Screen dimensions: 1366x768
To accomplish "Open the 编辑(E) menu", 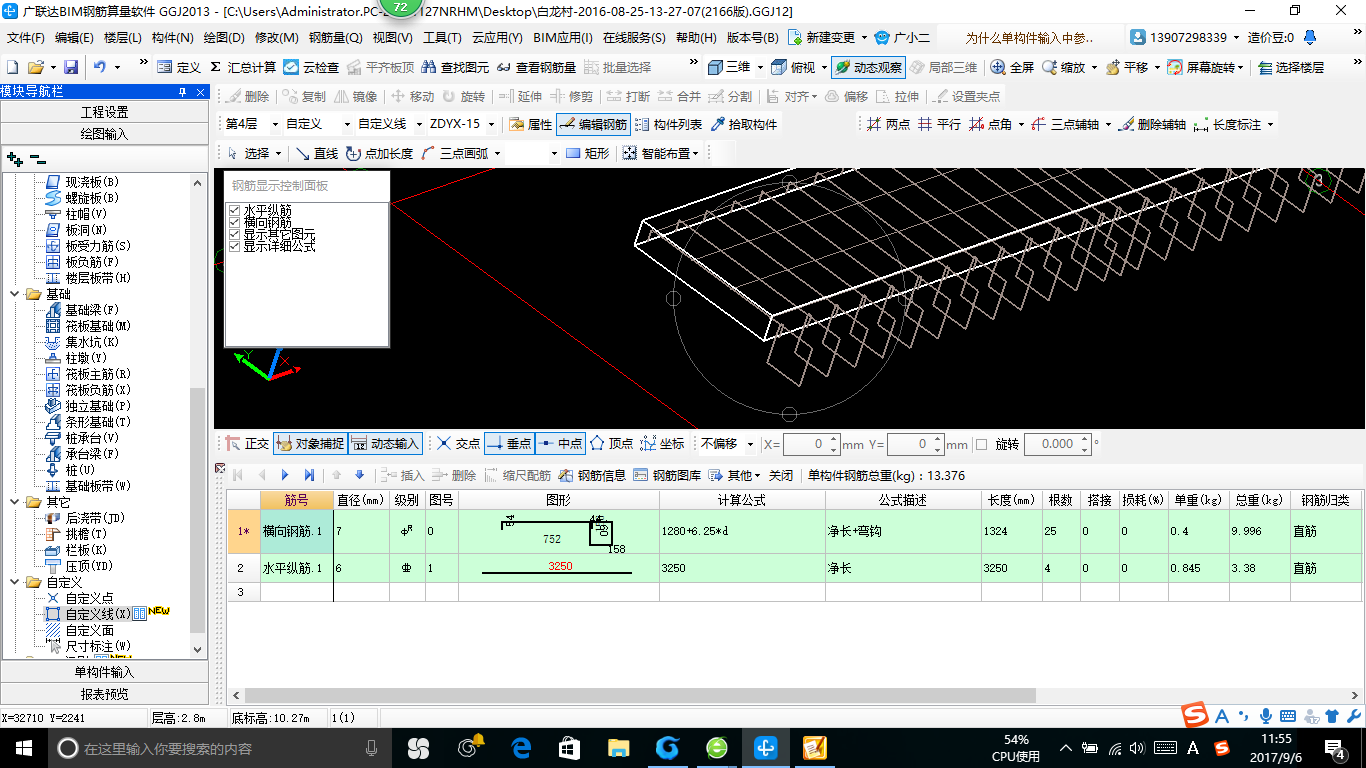I will point(74,38).
